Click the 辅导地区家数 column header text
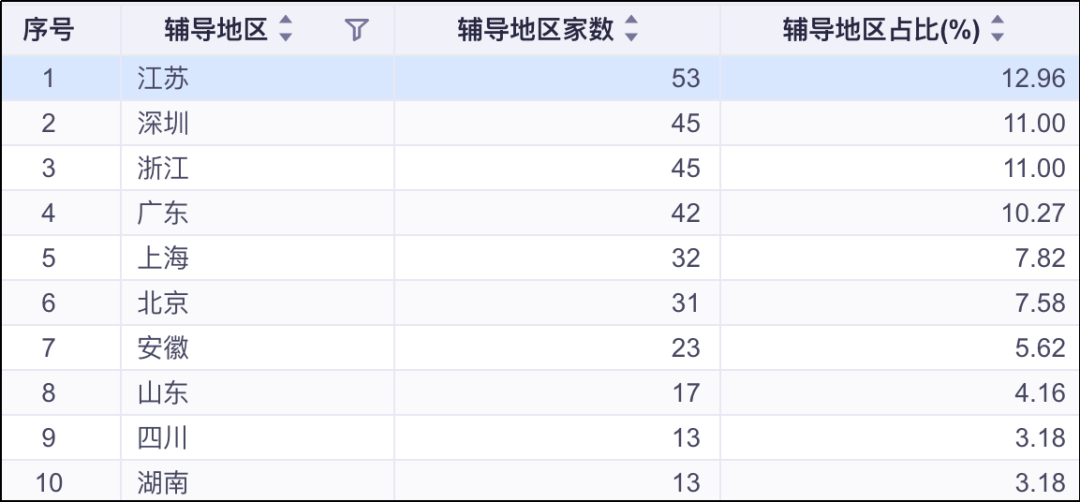Viewport: 1080px width, 502px height. click(x=536, y=31)
